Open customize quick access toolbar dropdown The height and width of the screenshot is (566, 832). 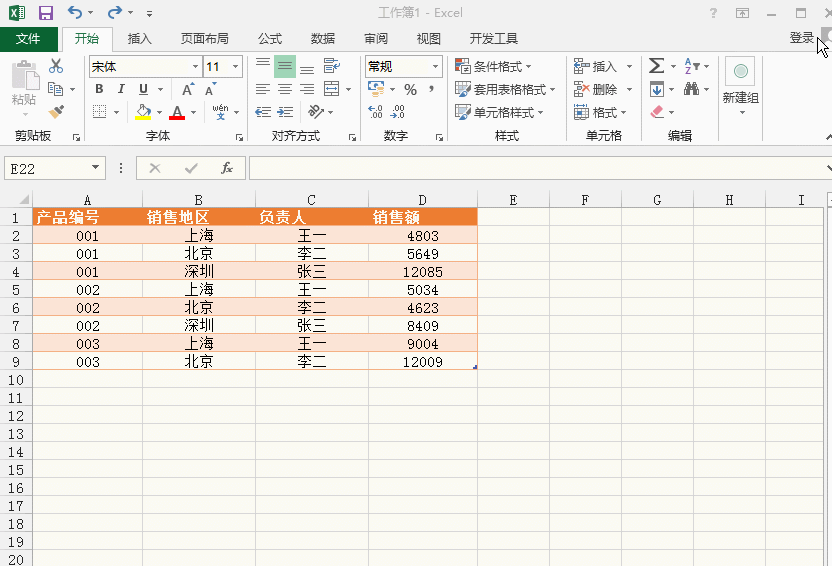[150, 14]
